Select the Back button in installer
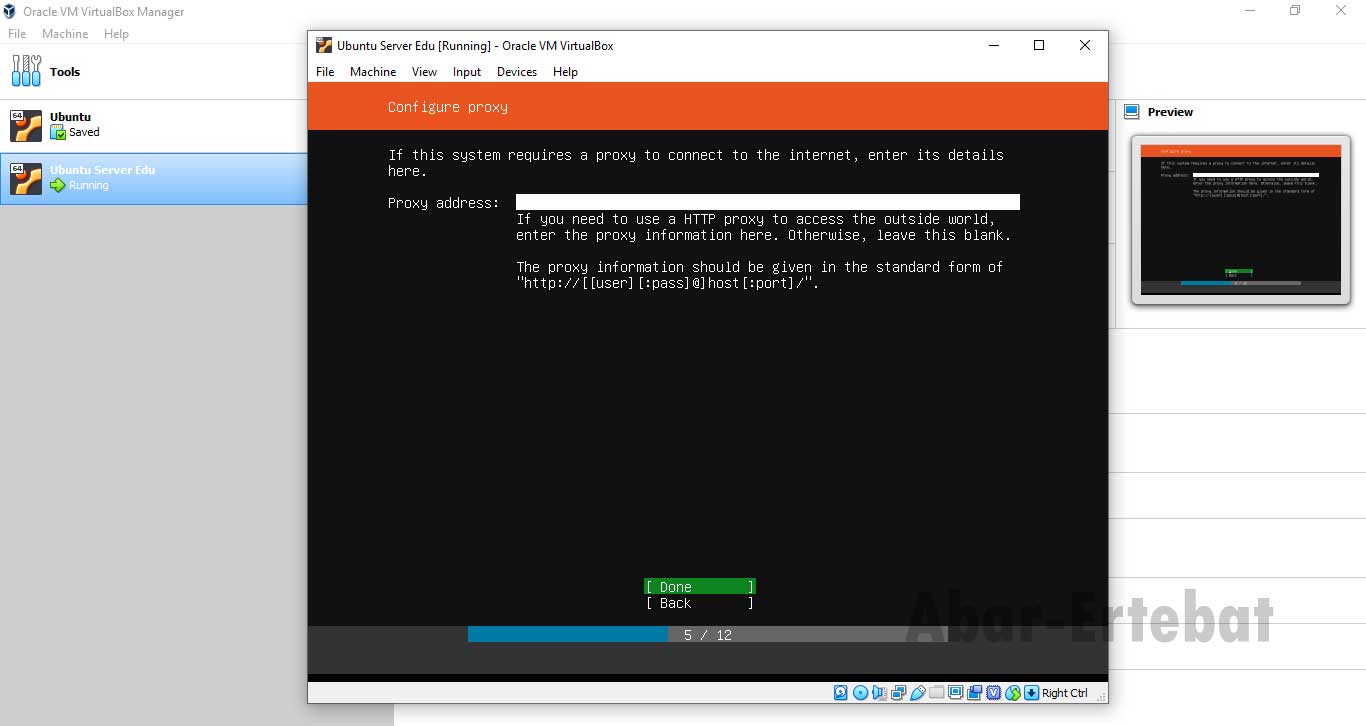Screen dimensions: 1366x726 tap(700, 603)
